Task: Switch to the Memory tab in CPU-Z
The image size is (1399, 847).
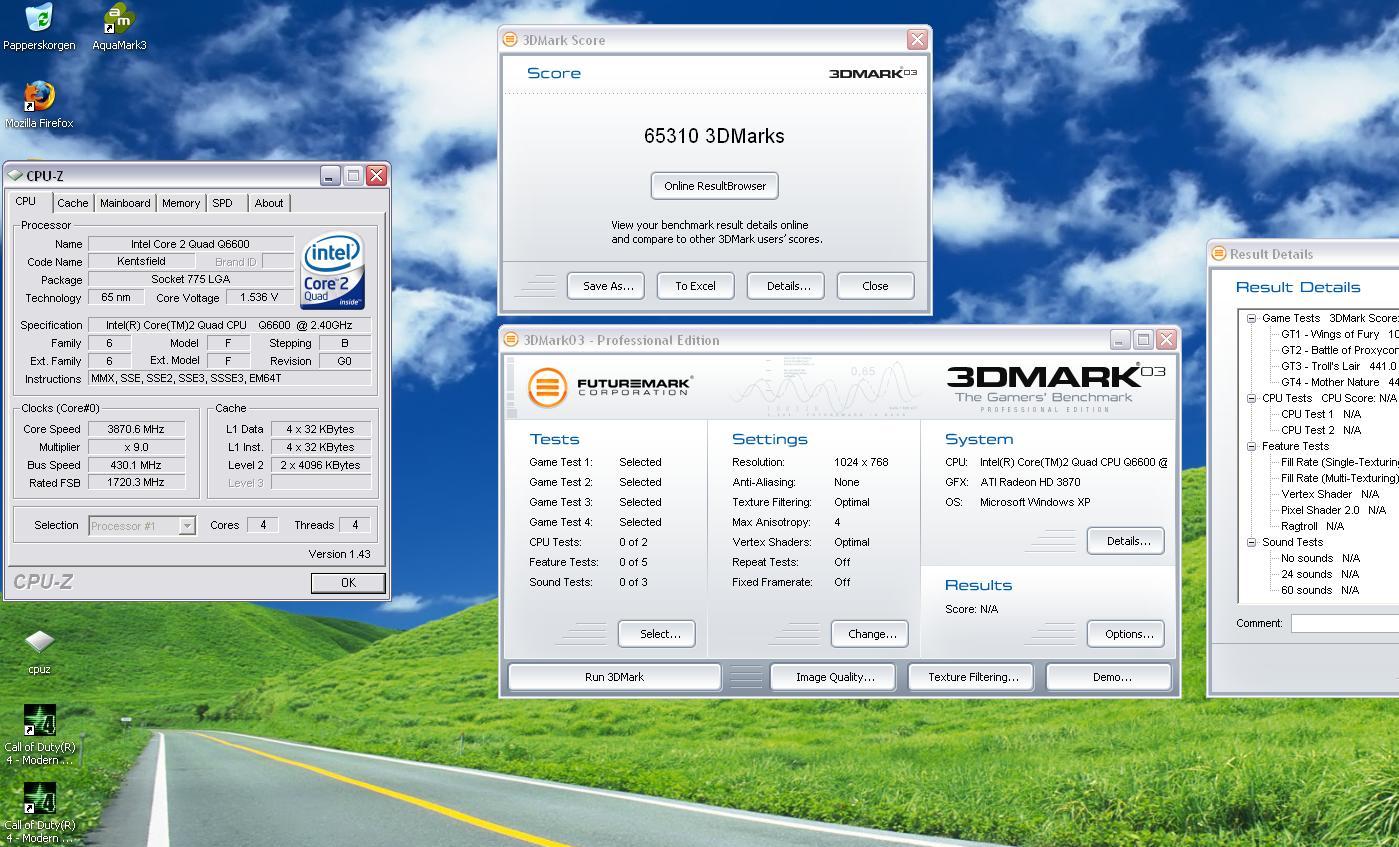Action: (x=181, y=203)
